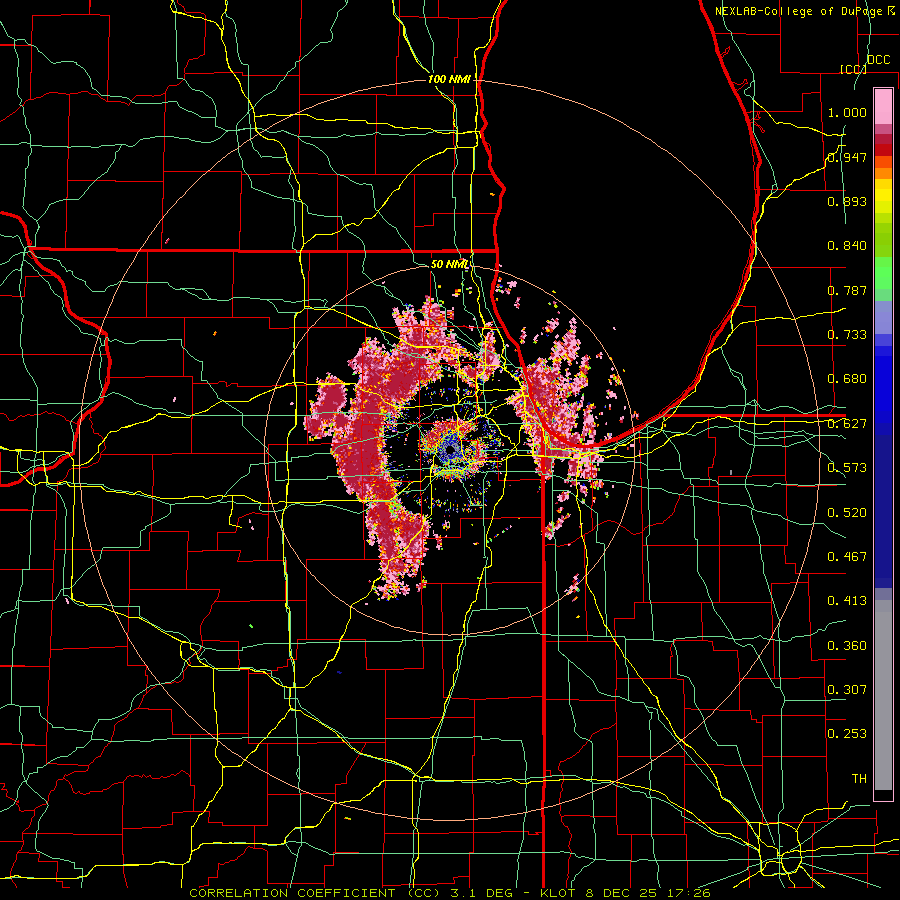Viewport: 900px width, 900px height.
Task: Click the 0.787 scale value
Action: coord(847,290)
